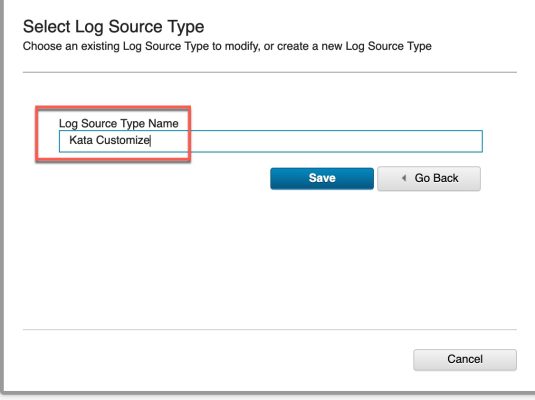535x400 pixels.
Task: Click the 'Back' text on the Go Back button
Action: (x=446, y=178)
